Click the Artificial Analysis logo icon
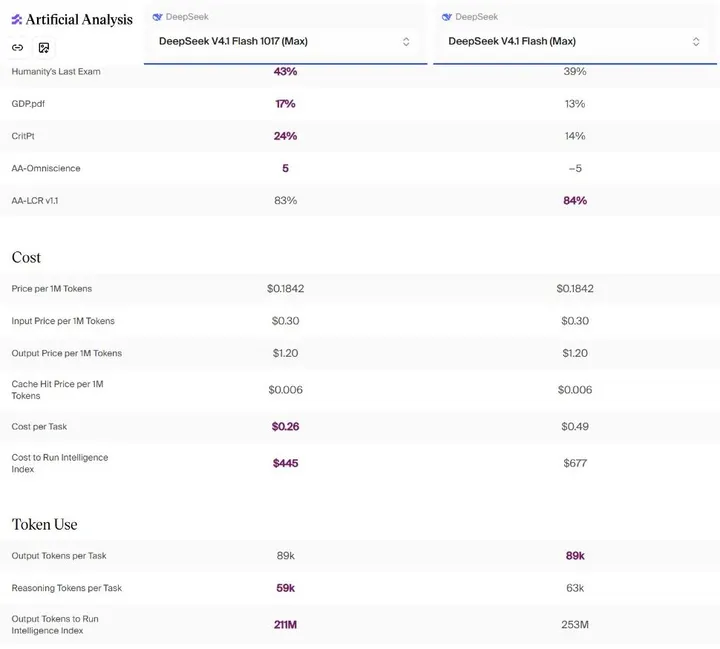The image size is (720, 649). click(x=17, y=19)
